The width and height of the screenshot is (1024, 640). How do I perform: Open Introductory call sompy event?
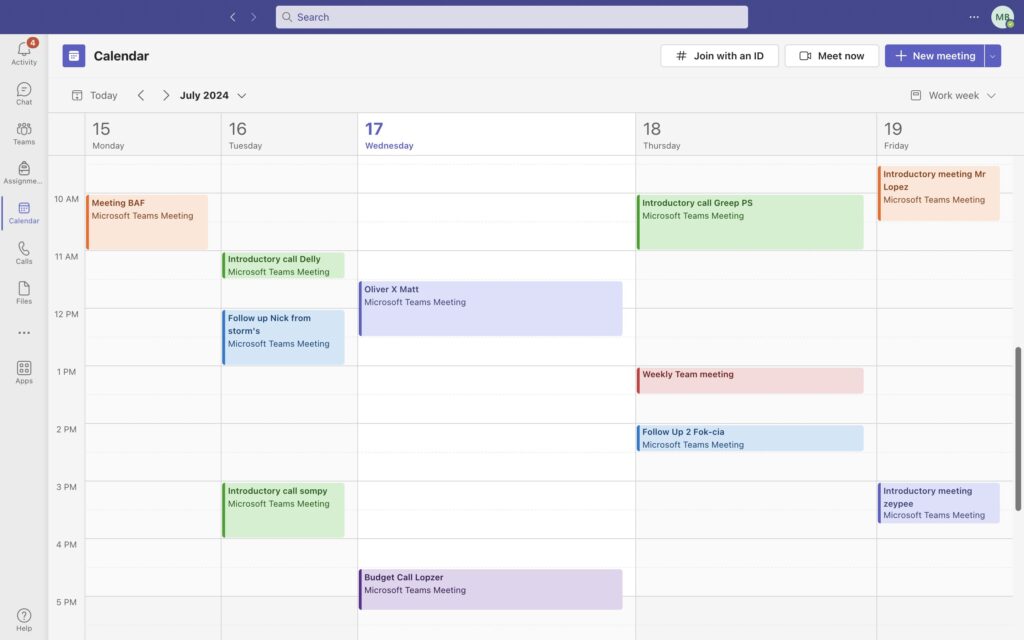pos(283,510)
